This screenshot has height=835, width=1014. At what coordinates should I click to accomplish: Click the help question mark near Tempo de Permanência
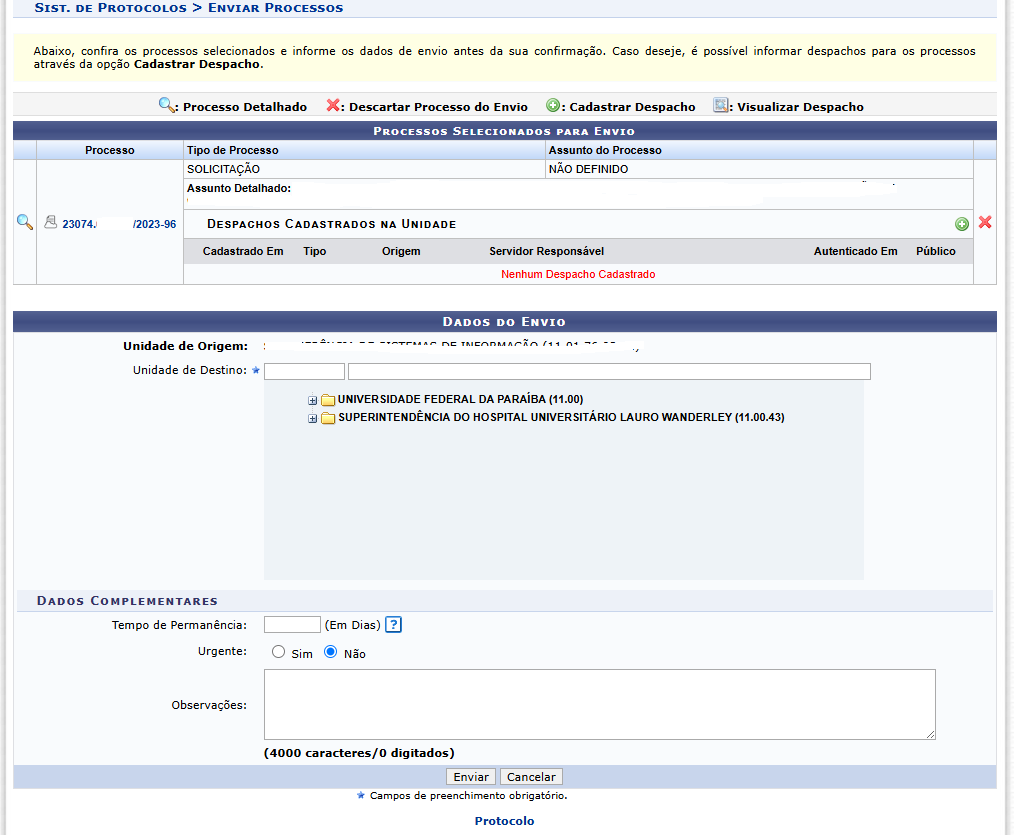(x=393, y=625)
